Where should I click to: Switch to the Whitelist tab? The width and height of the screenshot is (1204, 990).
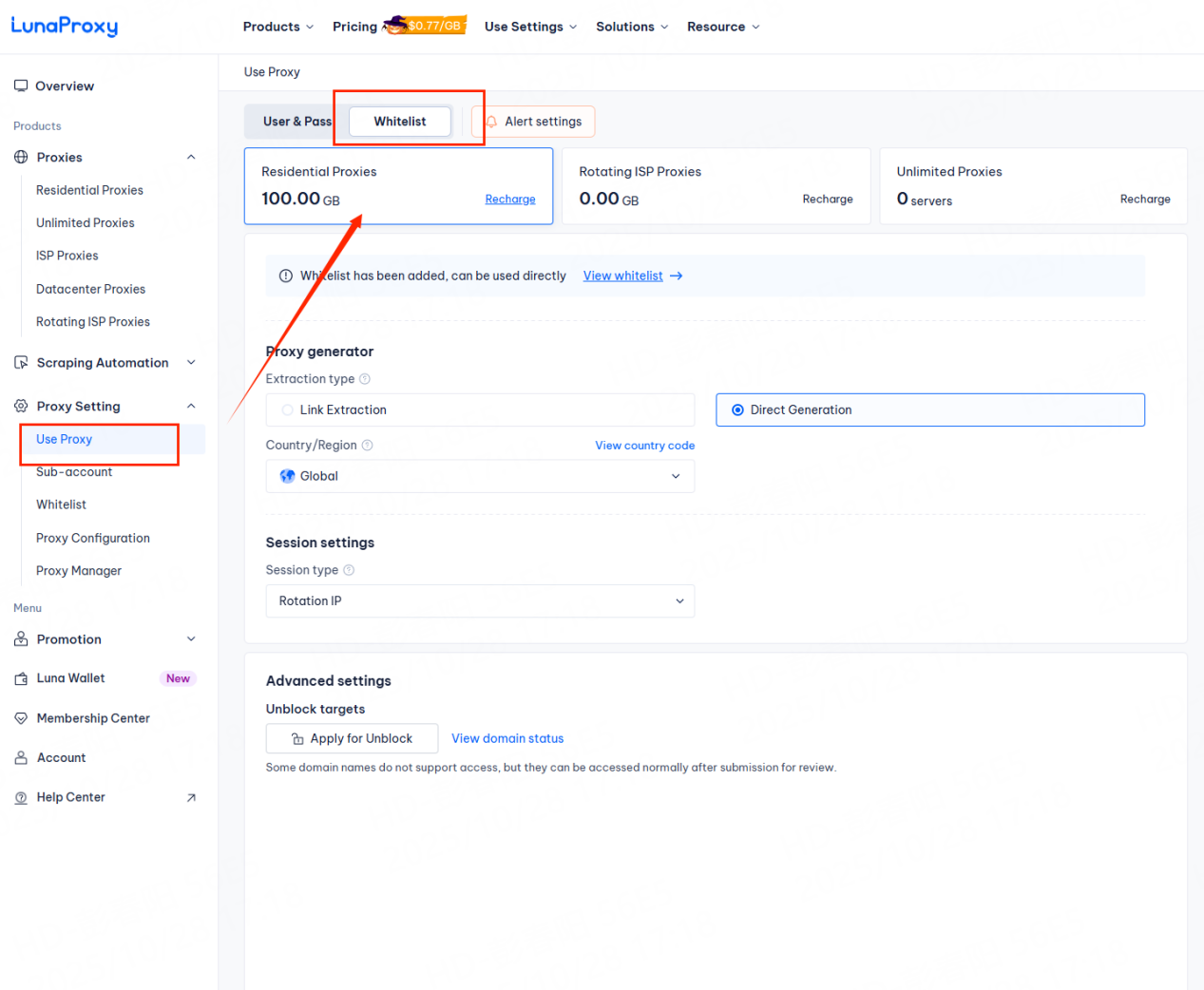point(400,122)
